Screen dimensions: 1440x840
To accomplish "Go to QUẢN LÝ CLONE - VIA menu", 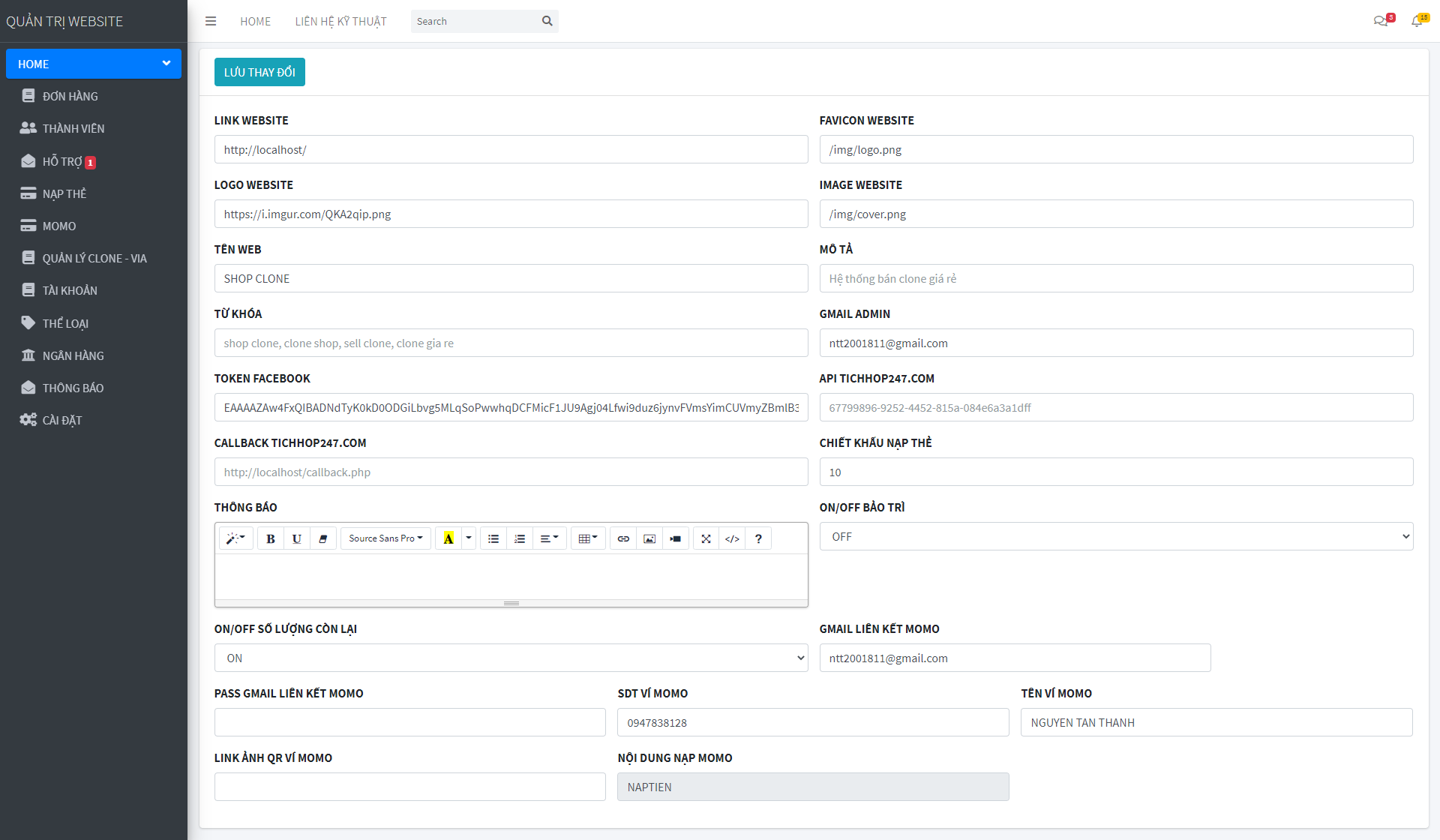I will point(94,258).
